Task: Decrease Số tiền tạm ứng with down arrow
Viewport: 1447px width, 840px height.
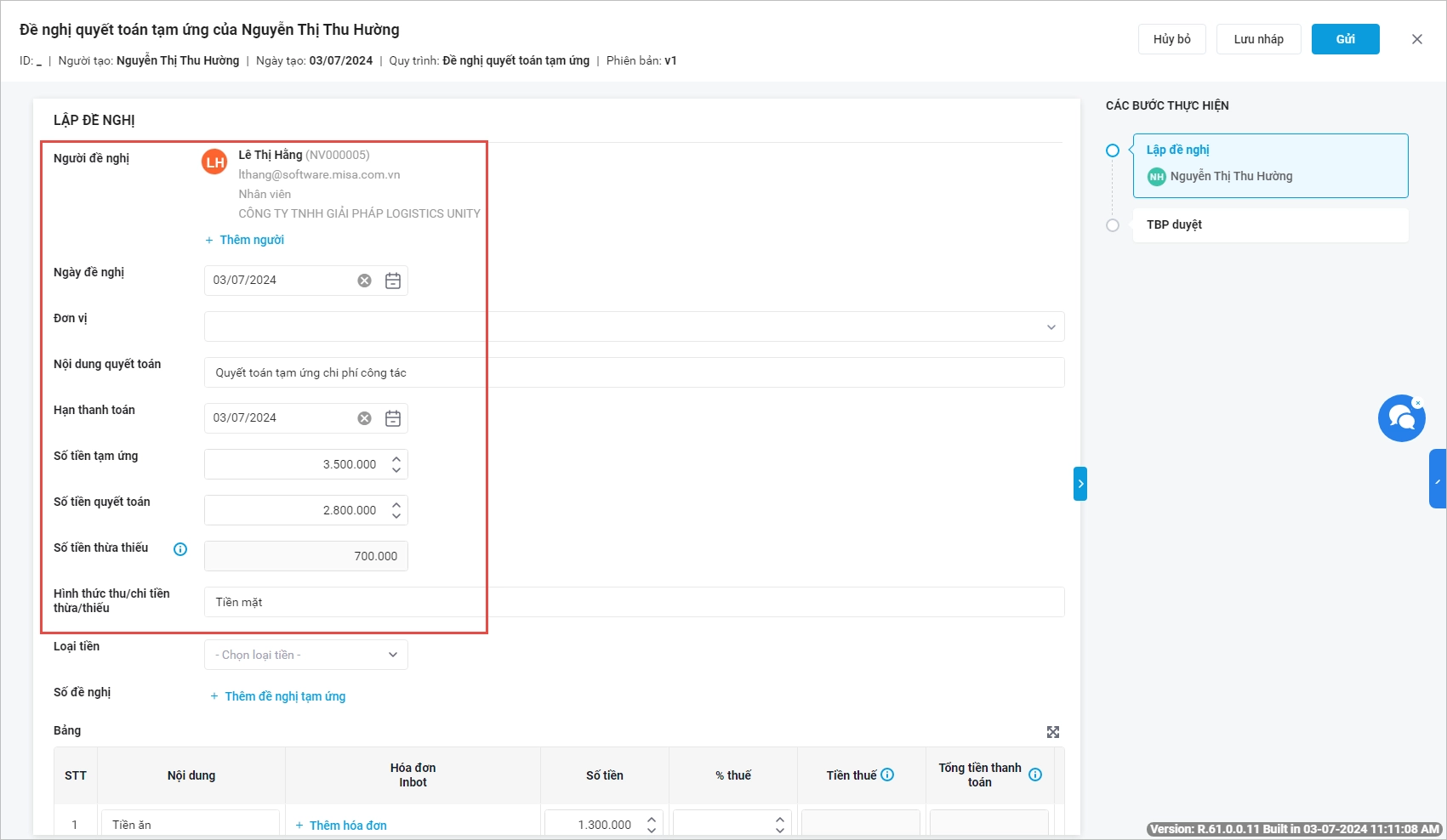Action: 396,469
